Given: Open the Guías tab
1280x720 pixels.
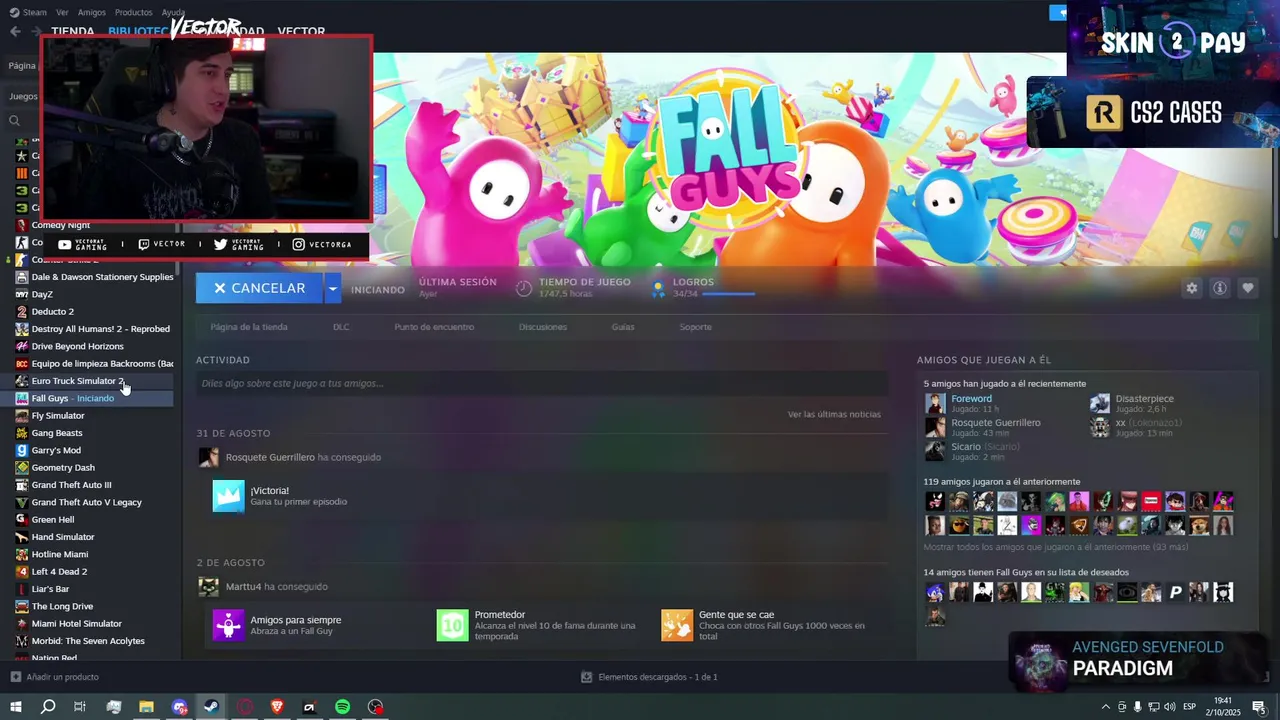Looking at the screenshot, I should point(623,327).
